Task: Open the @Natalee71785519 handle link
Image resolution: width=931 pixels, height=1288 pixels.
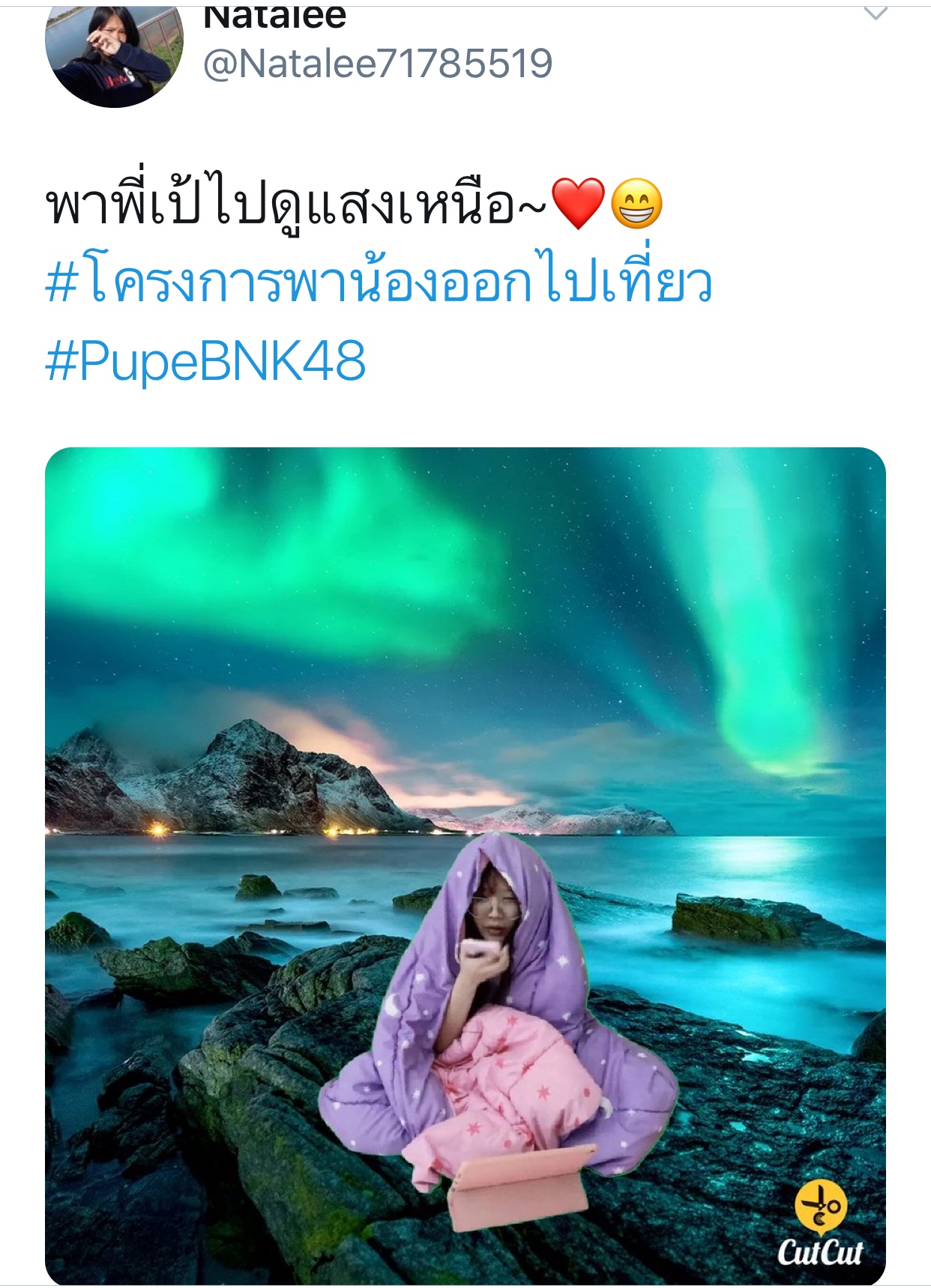Action: click(x=378, y=63)
